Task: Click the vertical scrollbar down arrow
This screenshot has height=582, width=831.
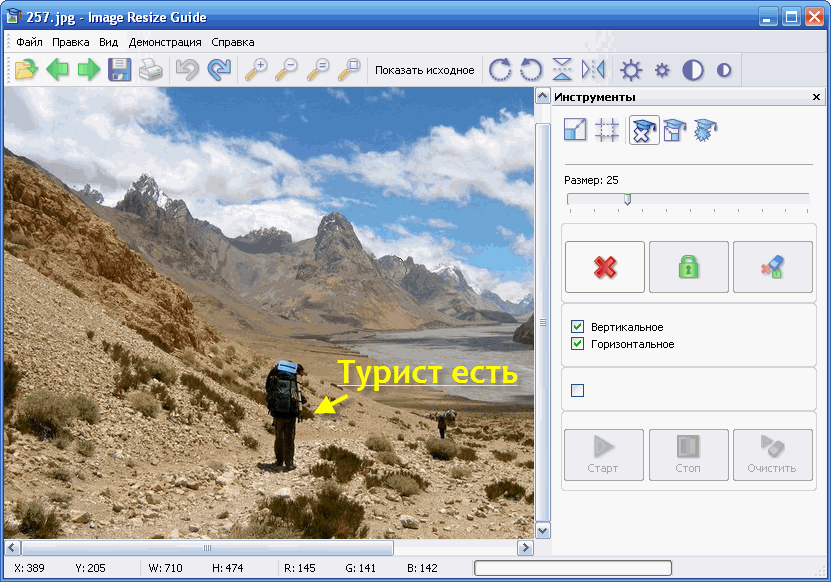Action: [543, 531]
